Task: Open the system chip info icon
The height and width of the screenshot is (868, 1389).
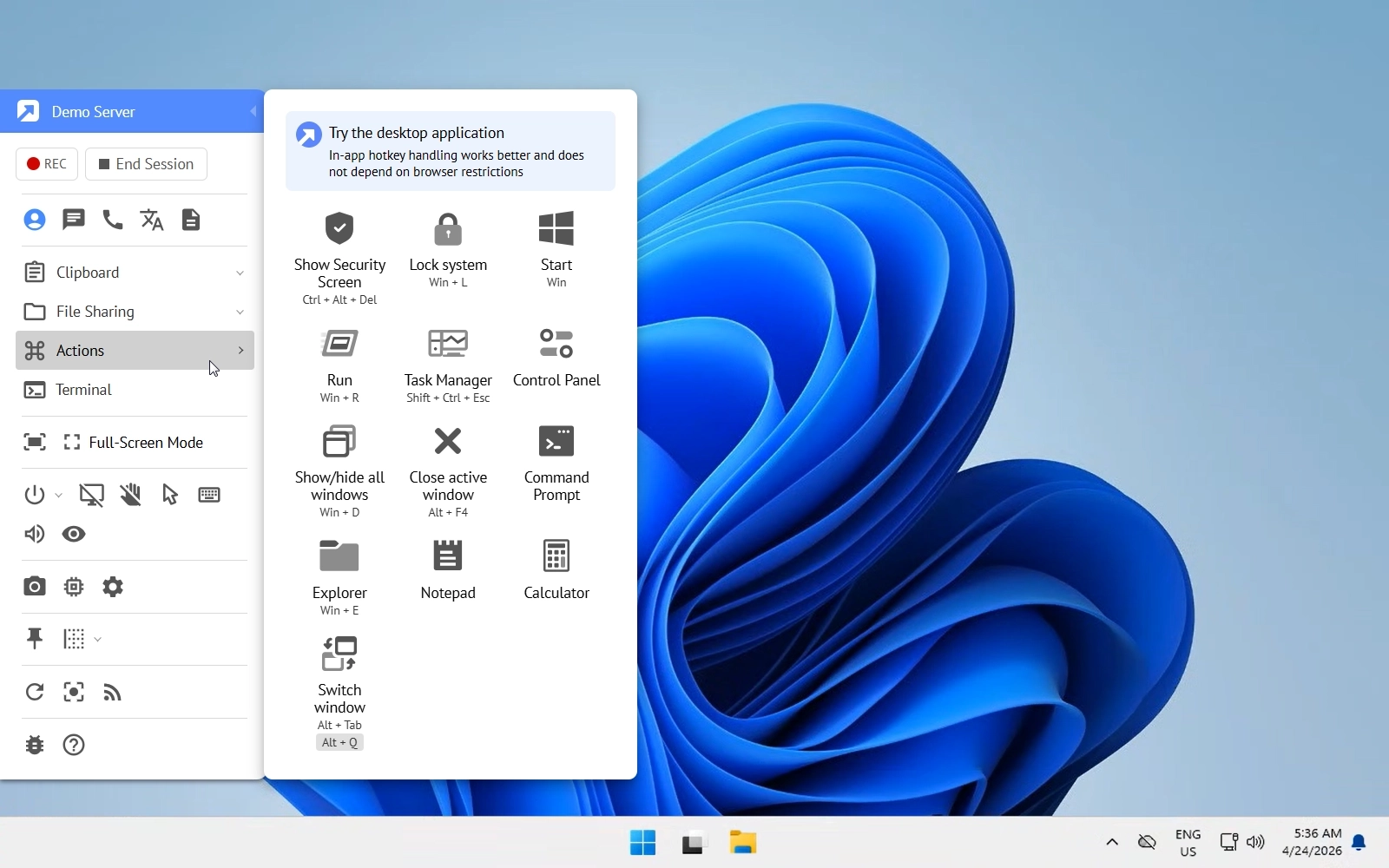Action: pos(74,588)
